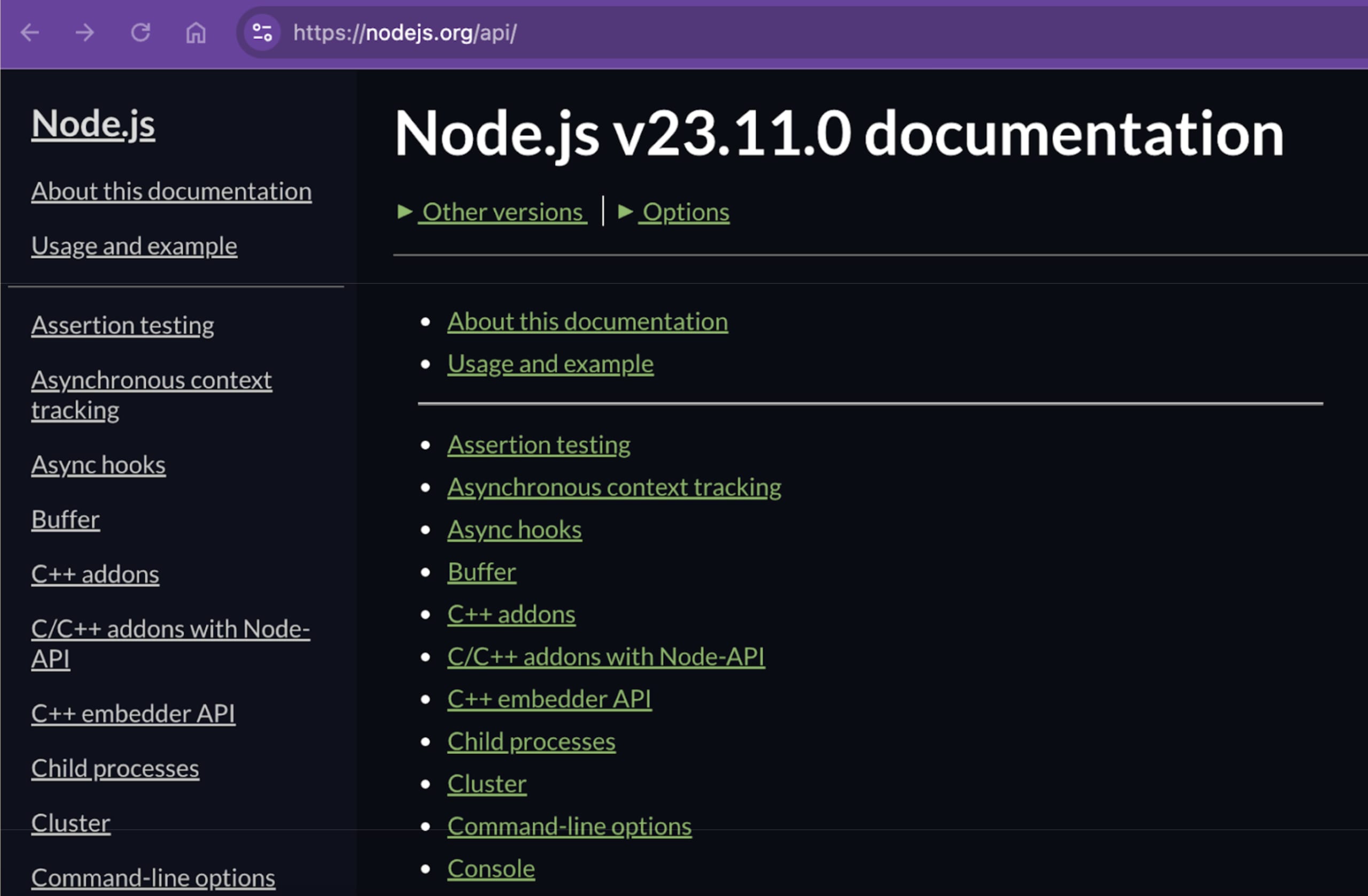Click Buffer in main list

pyautogui.click(x=481, y=572)
